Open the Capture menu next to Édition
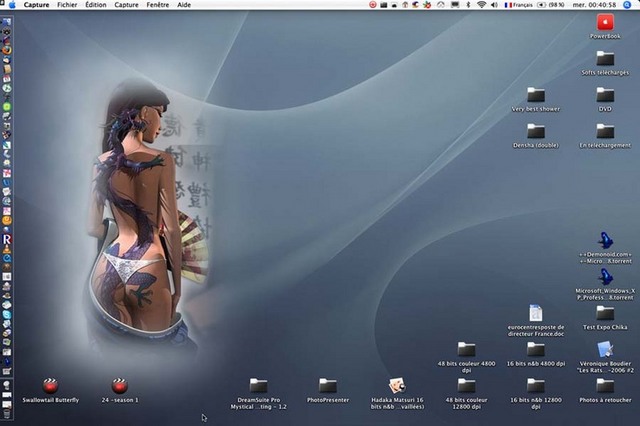The height and width of the screenshot is (426, 640). [x=126, y=5]
